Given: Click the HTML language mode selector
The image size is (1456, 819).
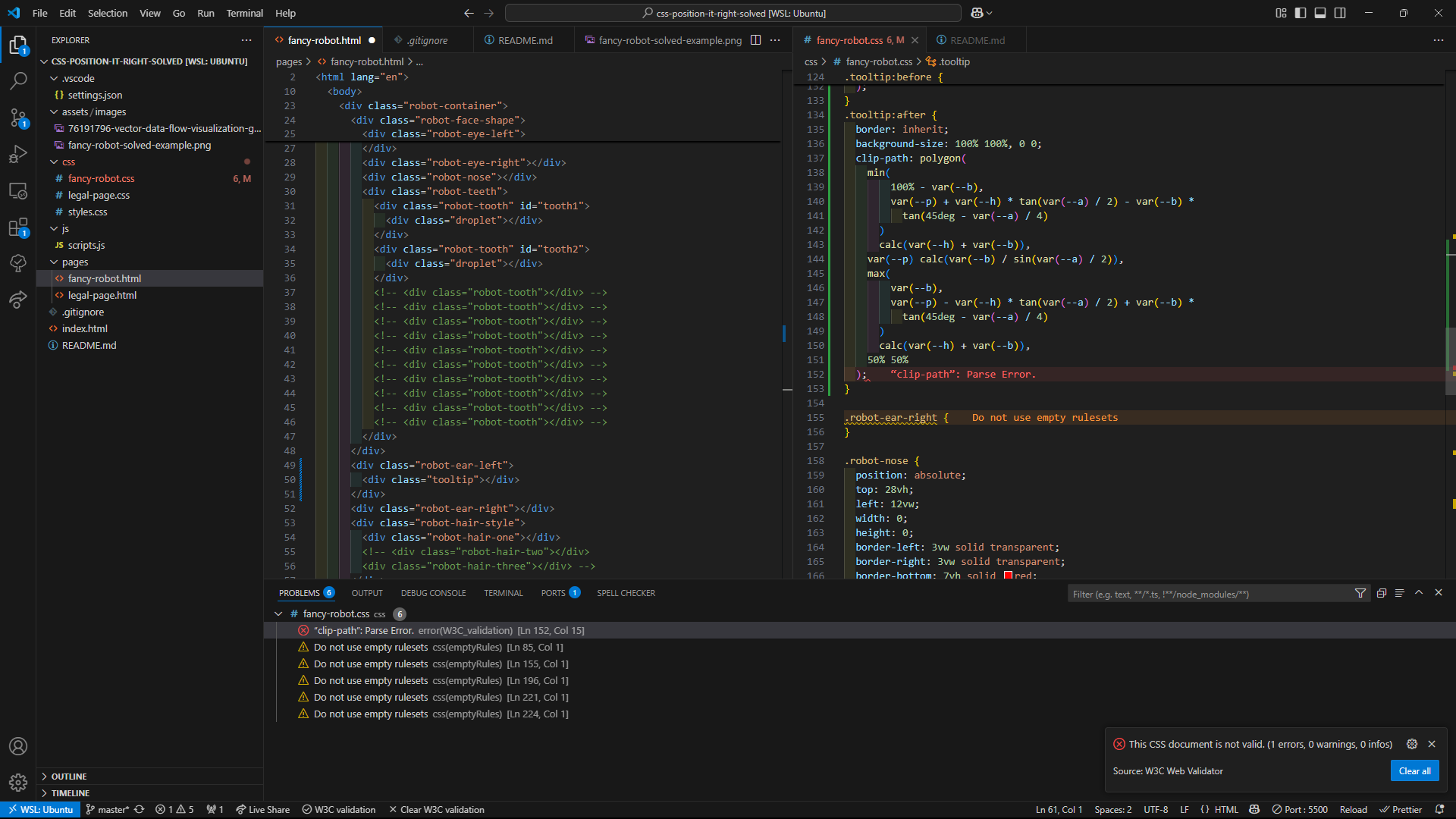Looking at the screenshot, I should 1226,810.
